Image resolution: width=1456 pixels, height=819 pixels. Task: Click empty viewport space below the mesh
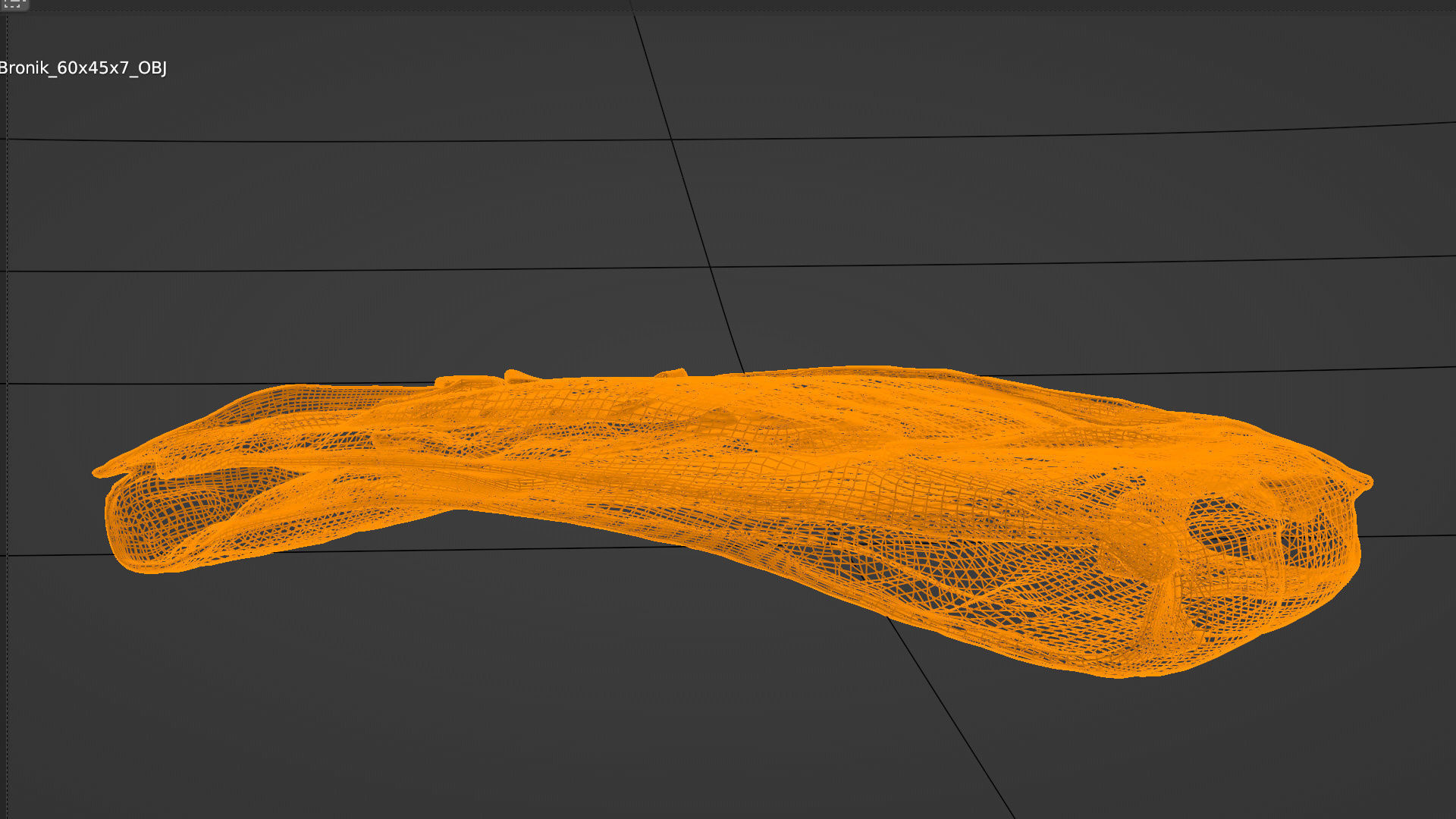[531, 705]
